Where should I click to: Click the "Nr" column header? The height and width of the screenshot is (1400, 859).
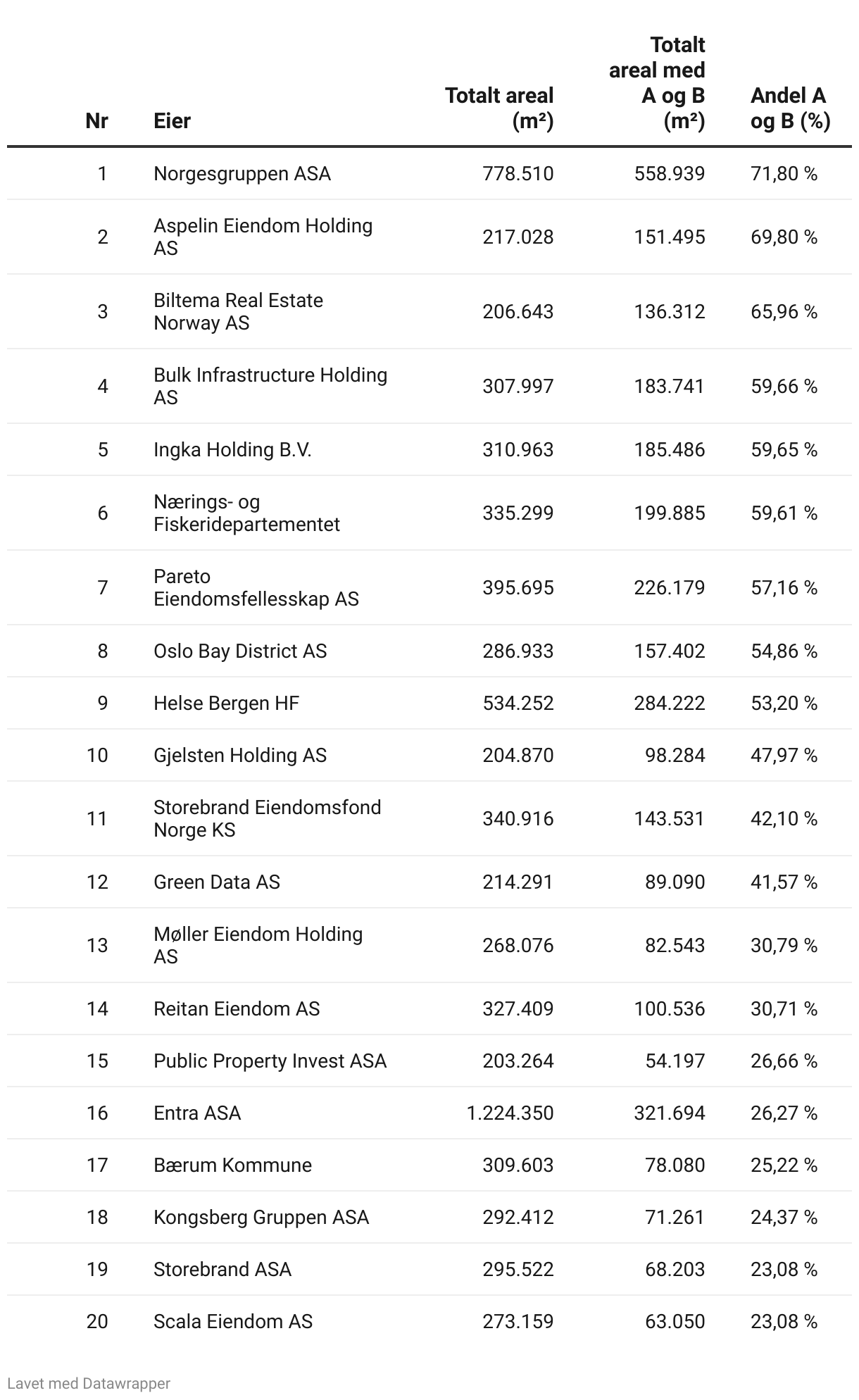point(96,120)
